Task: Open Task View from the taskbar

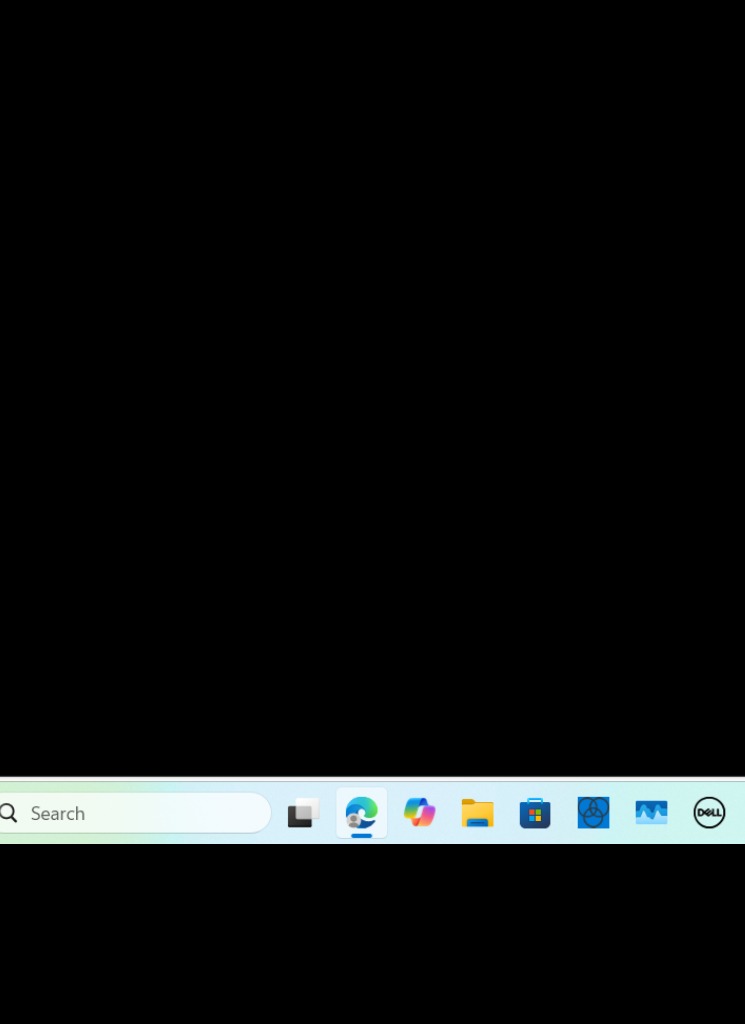Action: click(304, 813)
